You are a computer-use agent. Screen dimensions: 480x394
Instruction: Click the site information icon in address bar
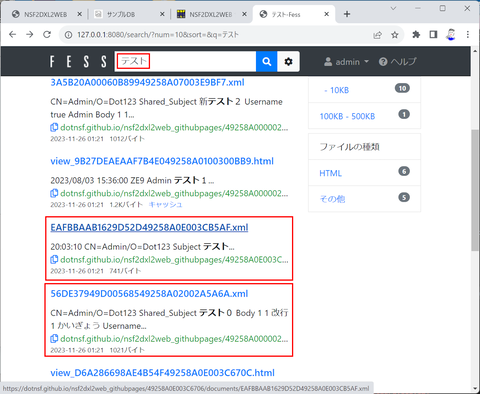click(68, 35)
